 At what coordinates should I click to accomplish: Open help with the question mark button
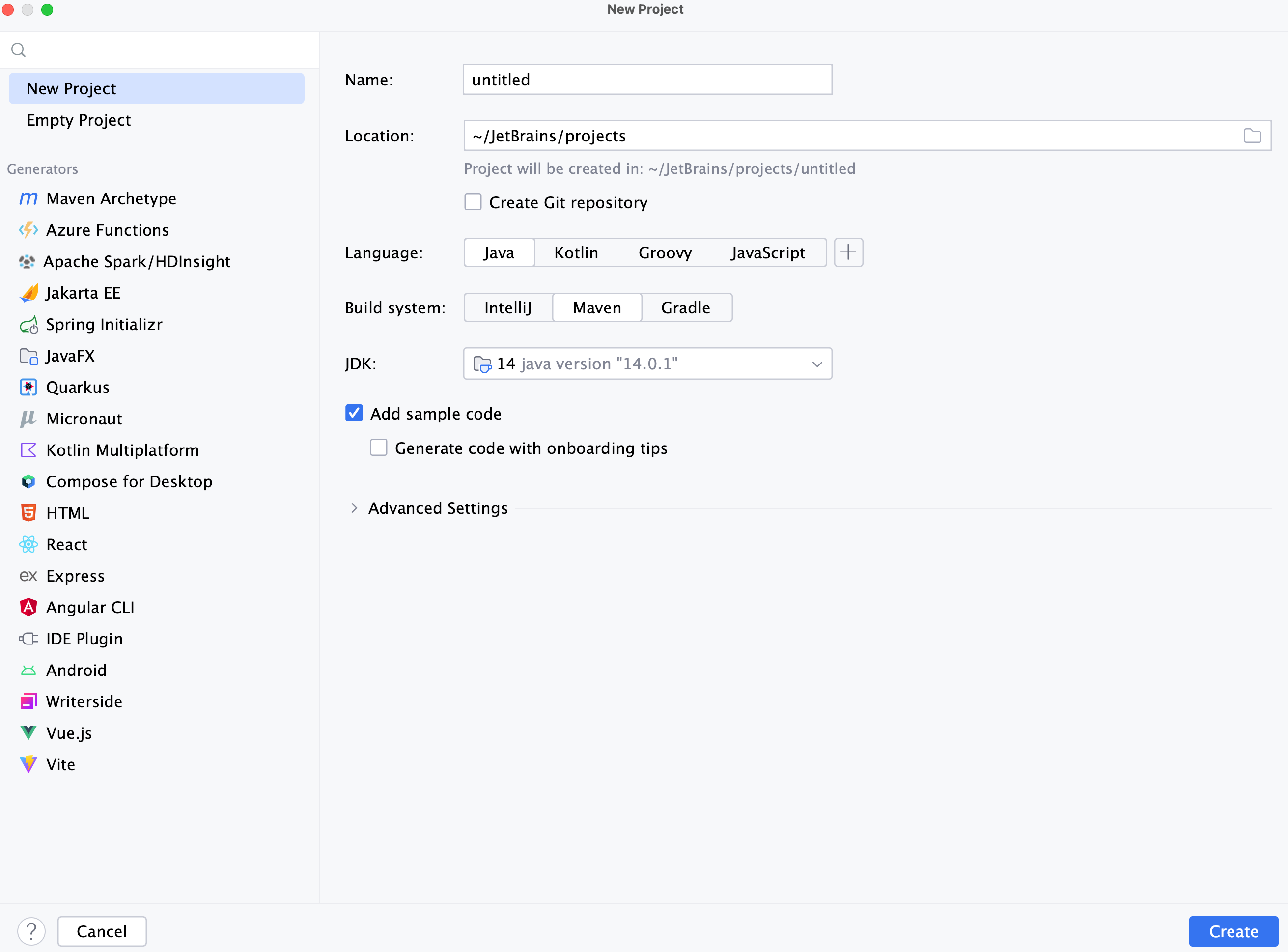(31, 931)
